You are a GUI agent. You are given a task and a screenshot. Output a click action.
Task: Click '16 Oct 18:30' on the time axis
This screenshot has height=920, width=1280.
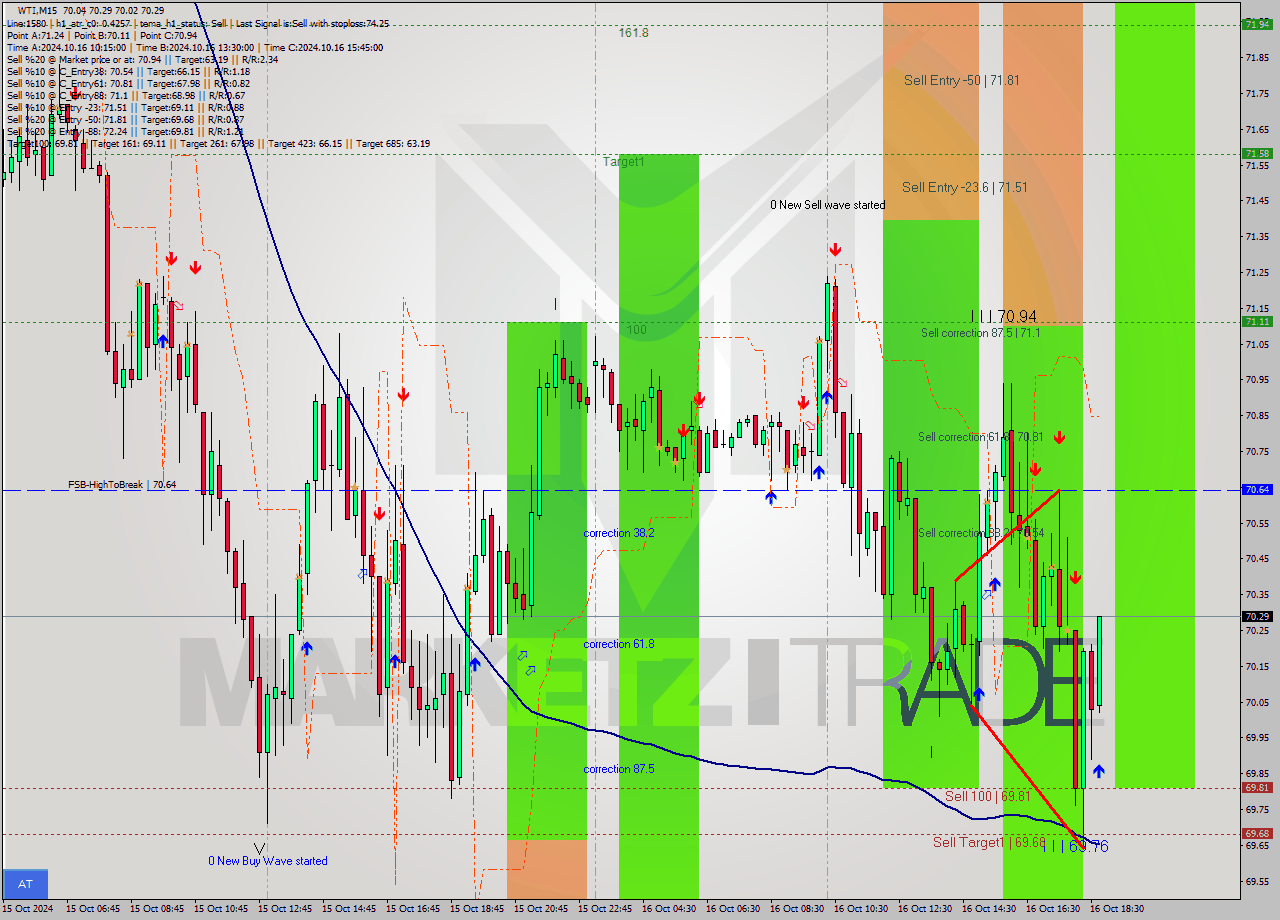(x=1117, y=909)
